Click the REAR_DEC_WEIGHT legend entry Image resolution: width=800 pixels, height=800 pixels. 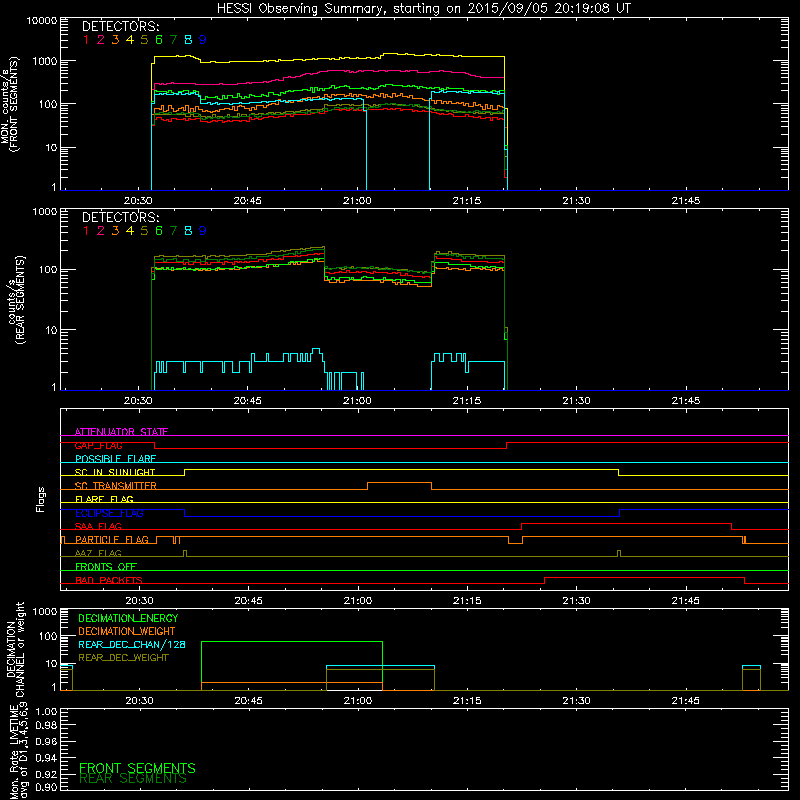(x=123, y=658)
